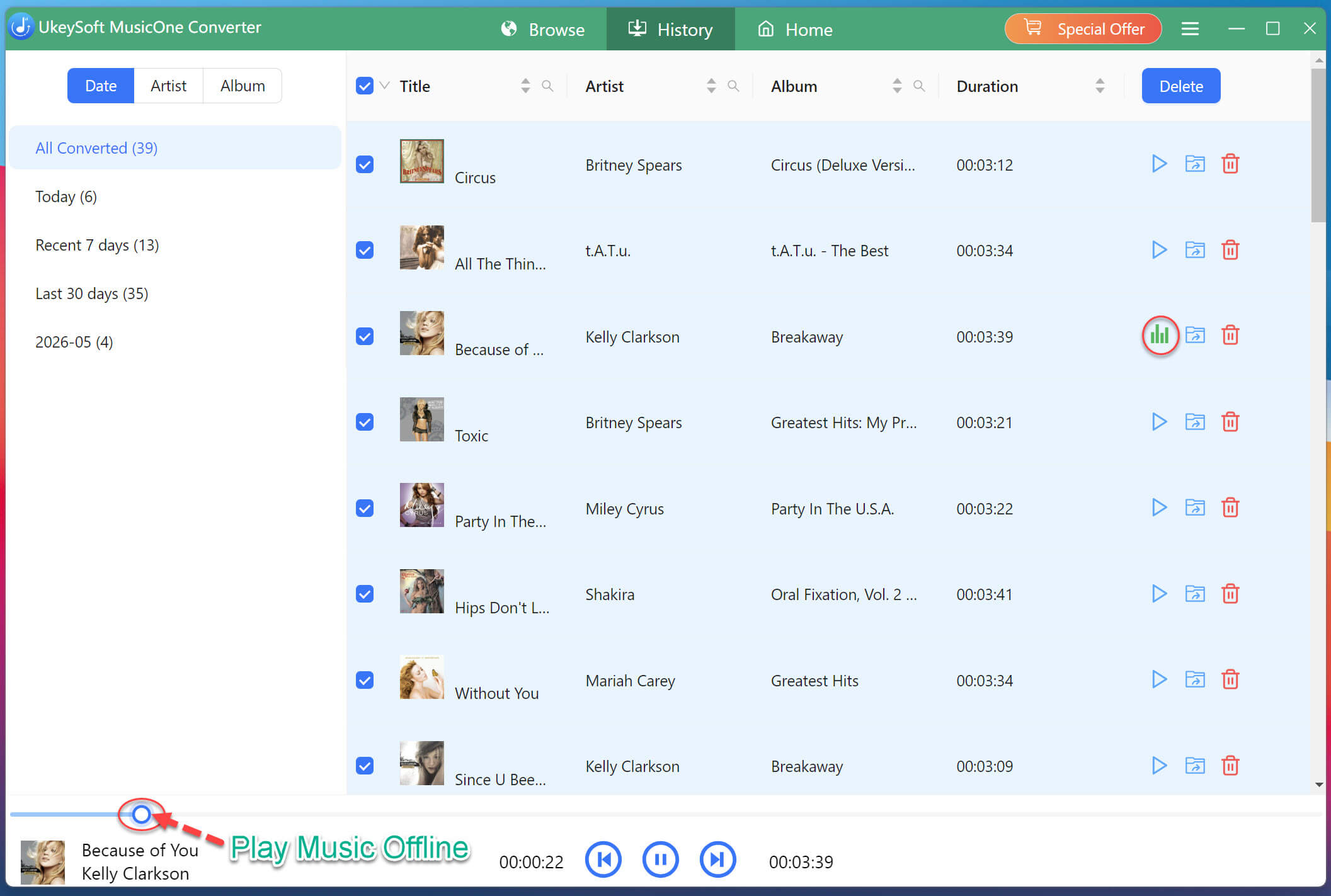Click the playback progress slider handle

coord(142,814)
